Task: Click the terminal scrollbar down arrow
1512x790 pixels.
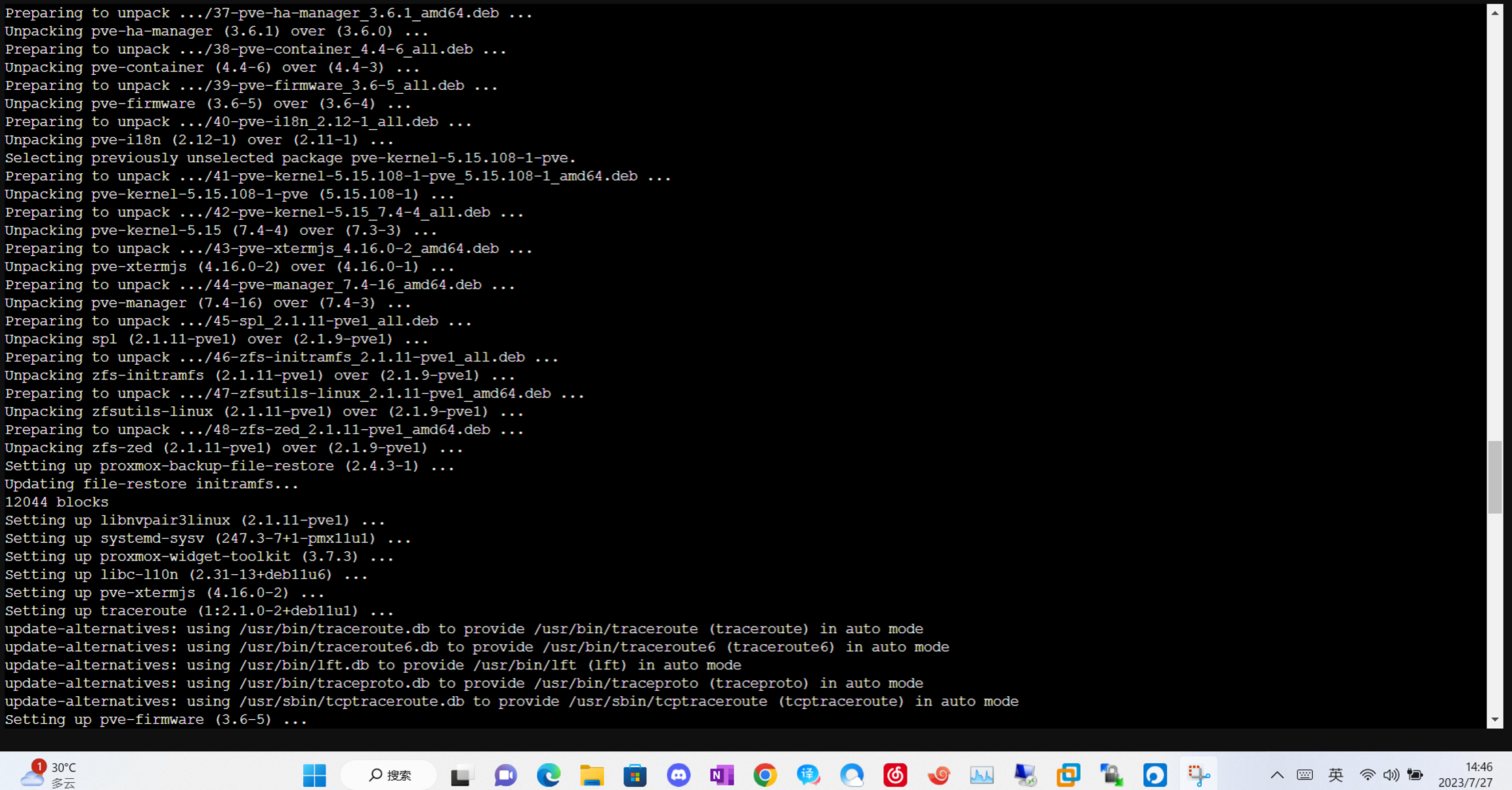Action: [1494, 720]
